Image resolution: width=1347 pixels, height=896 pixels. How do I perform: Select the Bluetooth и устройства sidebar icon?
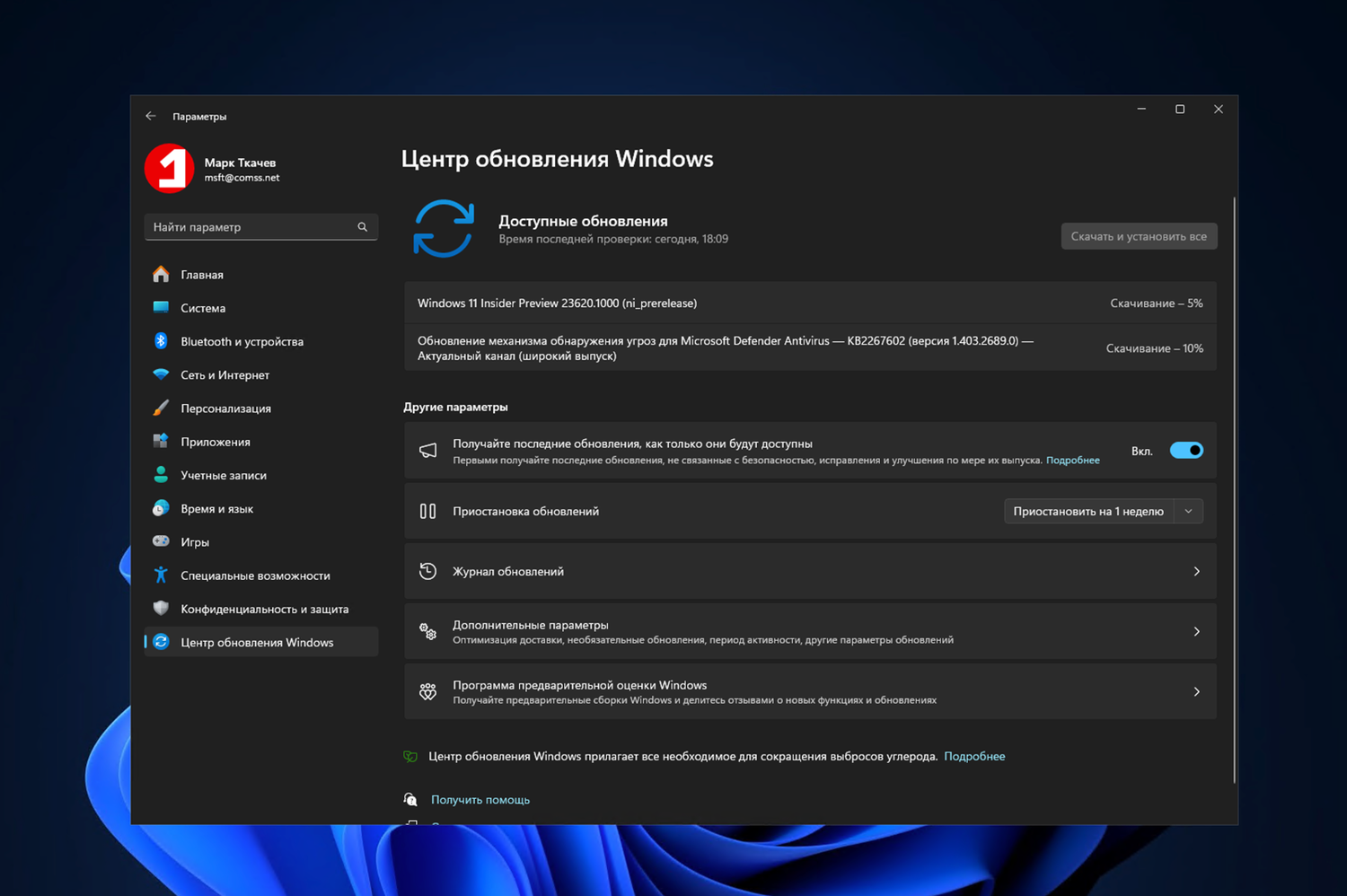pos(161,341)
